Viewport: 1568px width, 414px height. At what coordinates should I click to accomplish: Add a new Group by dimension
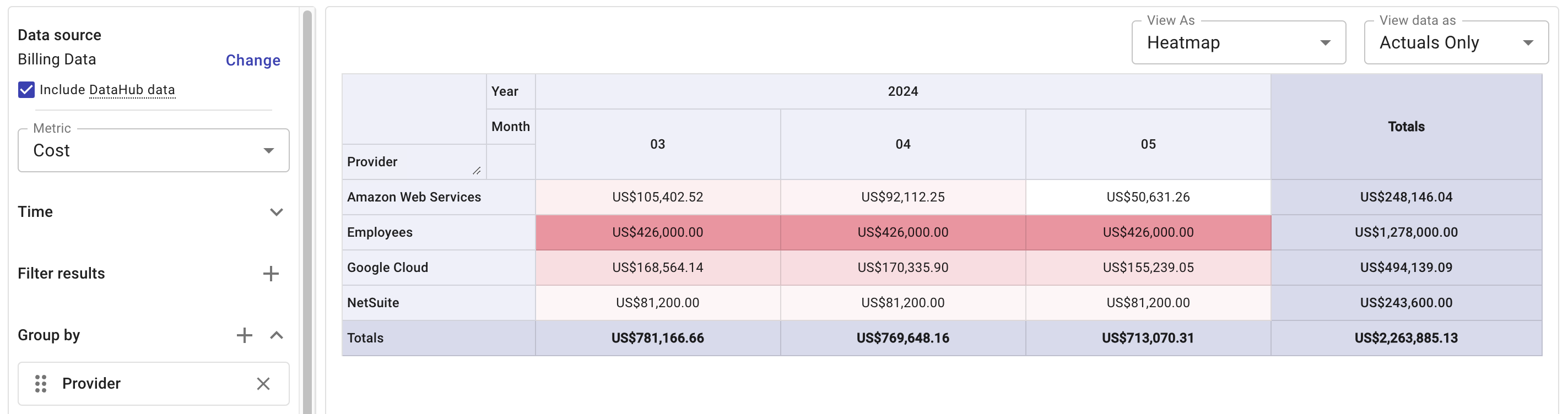coord(244,335)
